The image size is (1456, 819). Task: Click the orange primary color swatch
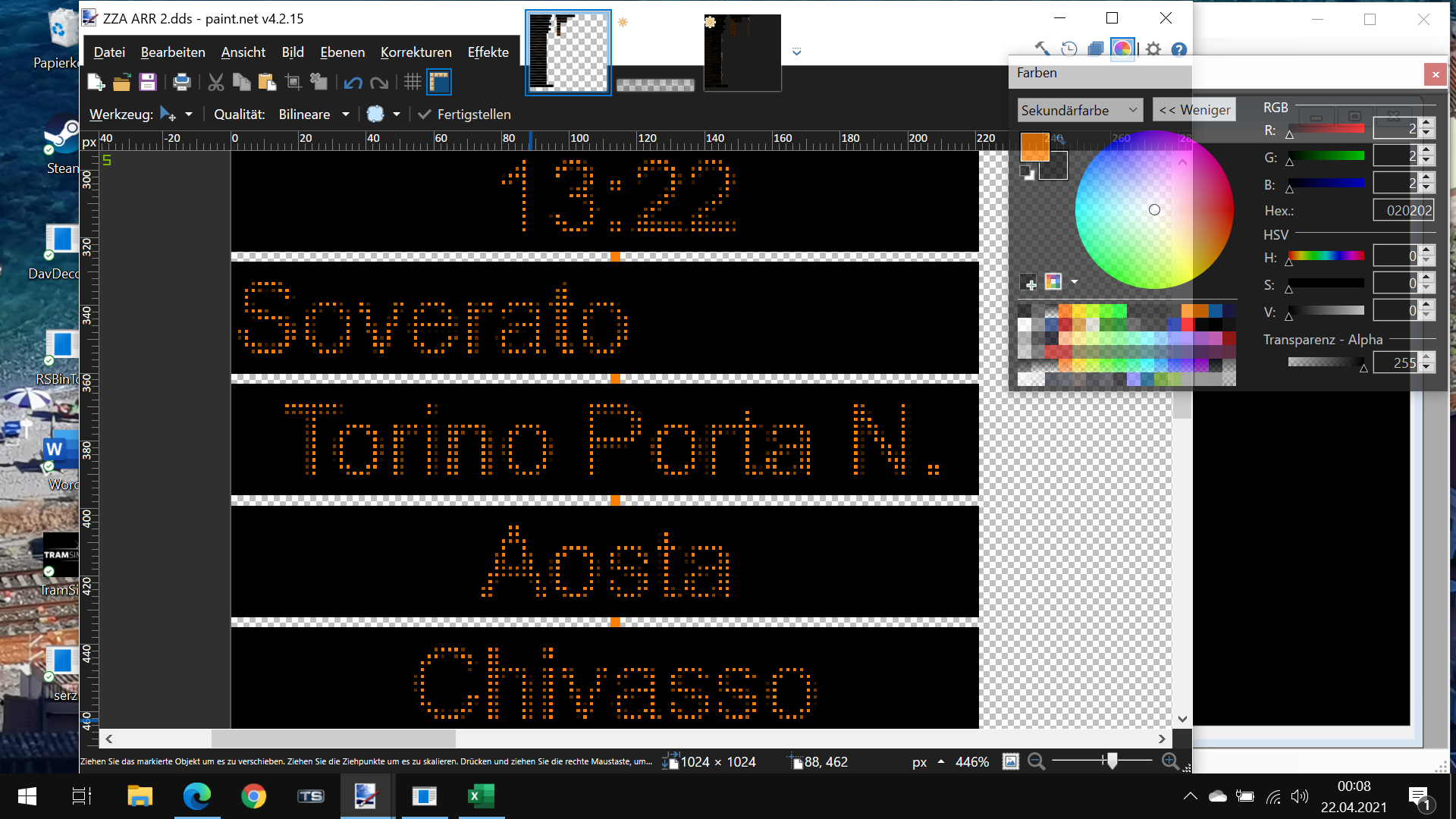click(x=1034, y=147)
